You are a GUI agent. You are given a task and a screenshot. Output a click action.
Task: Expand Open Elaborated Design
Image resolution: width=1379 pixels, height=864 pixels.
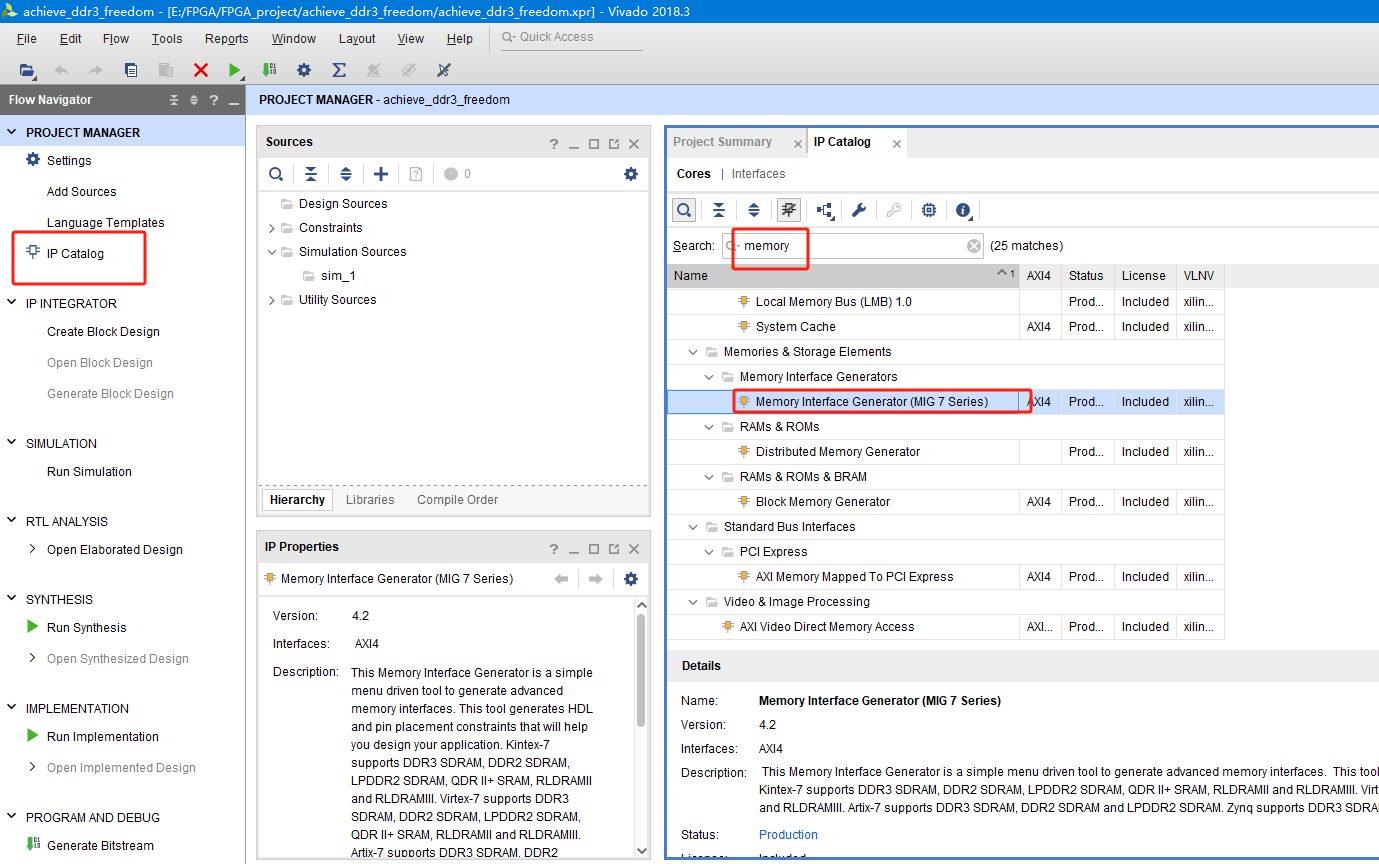(33, 549)
